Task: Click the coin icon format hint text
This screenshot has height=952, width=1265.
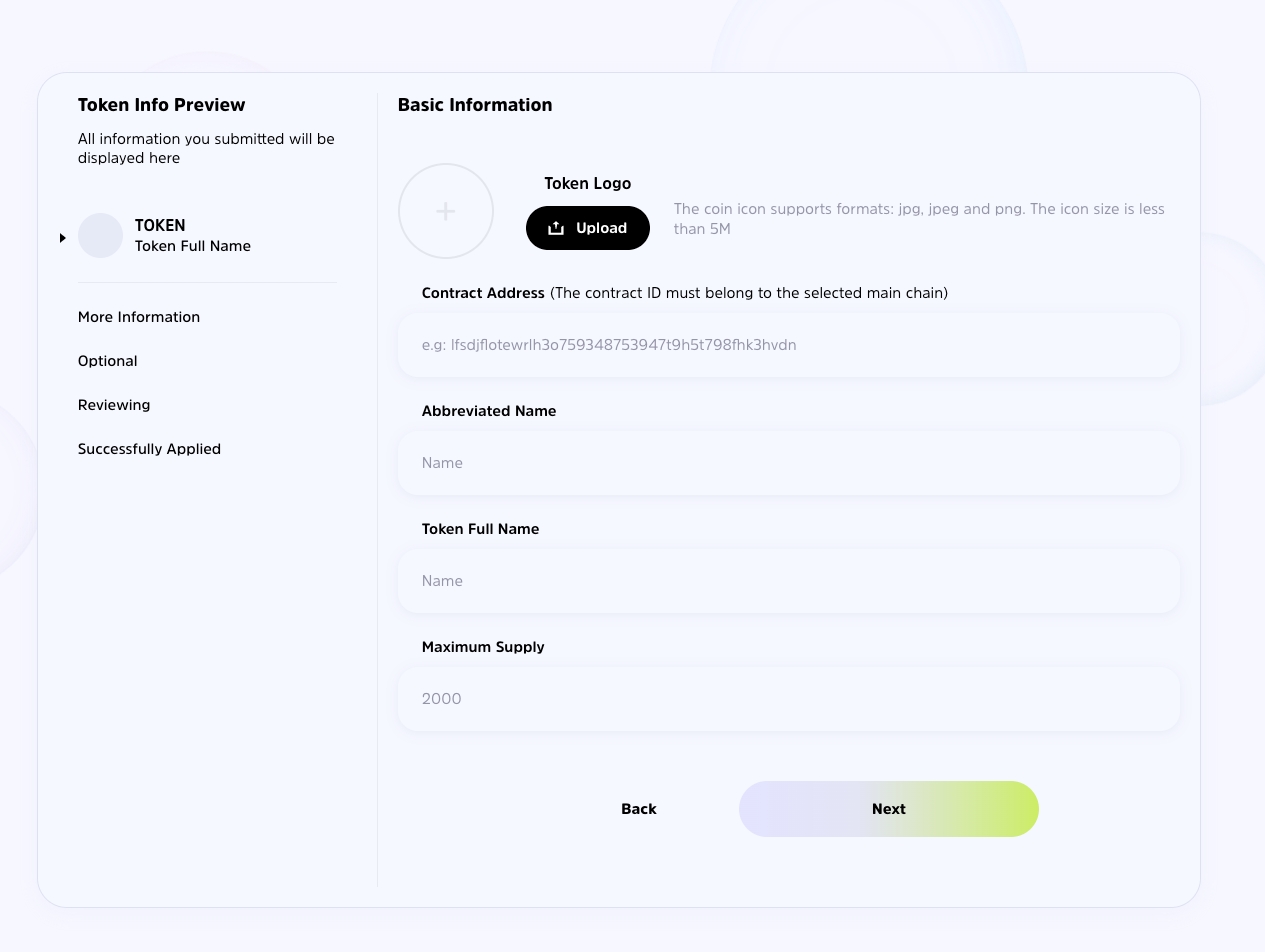Action: point(918,219)
